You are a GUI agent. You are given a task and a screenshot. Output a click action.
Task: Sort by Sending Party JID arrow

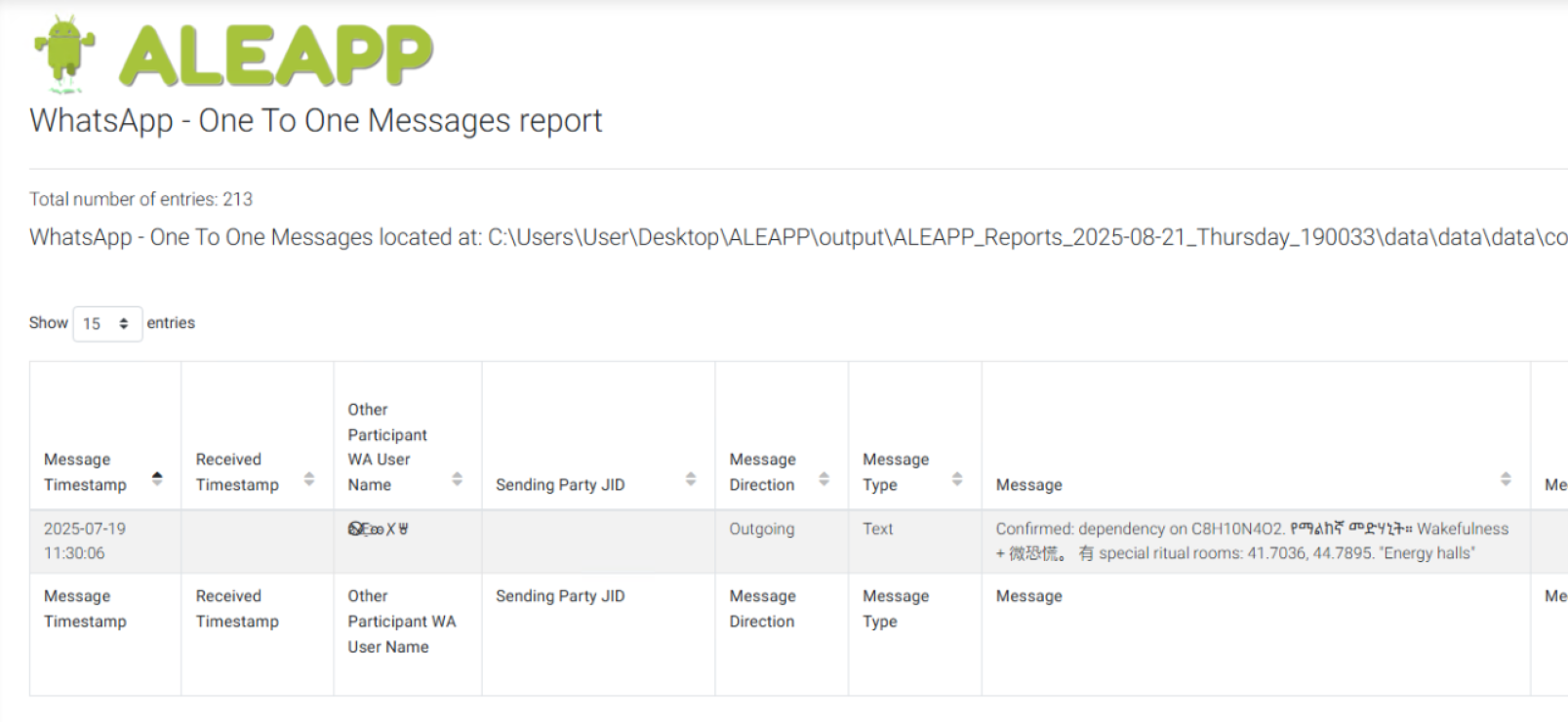click(x=691, y=478)
